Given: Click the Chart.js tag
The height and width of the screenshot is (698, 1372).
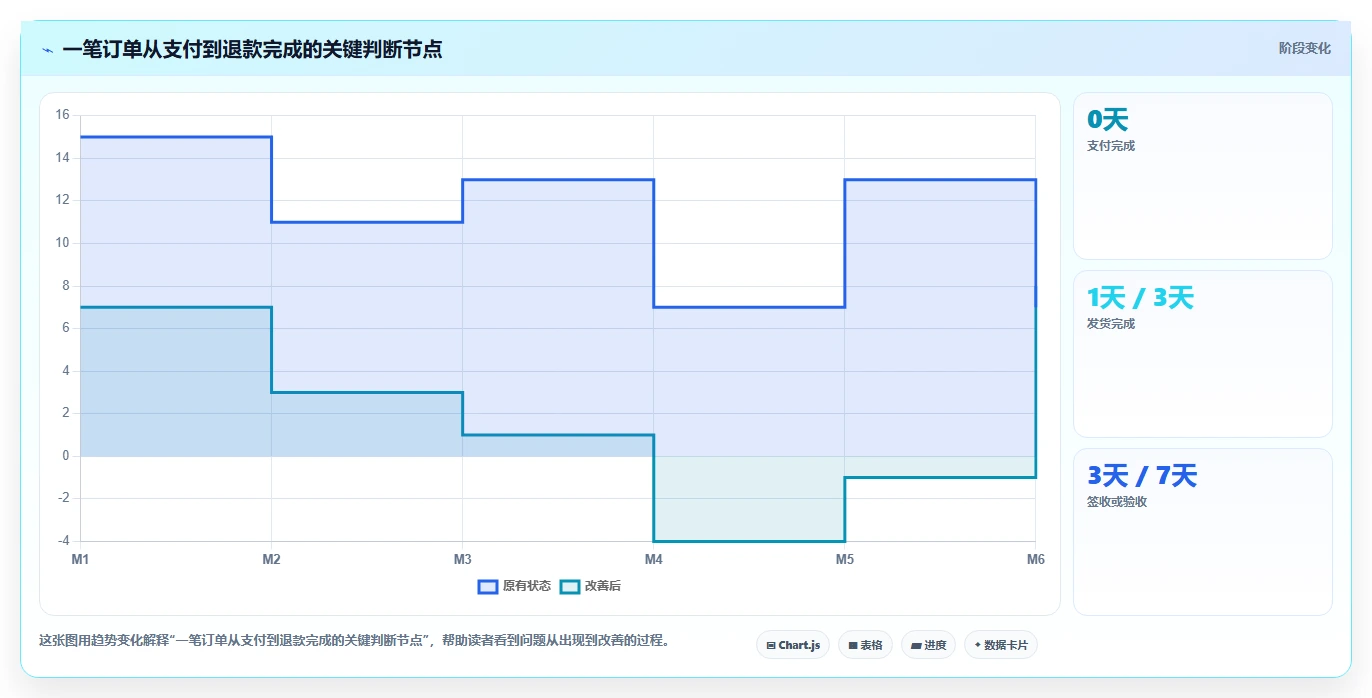Looking at the screenshot, I should (x=792, y=645).
